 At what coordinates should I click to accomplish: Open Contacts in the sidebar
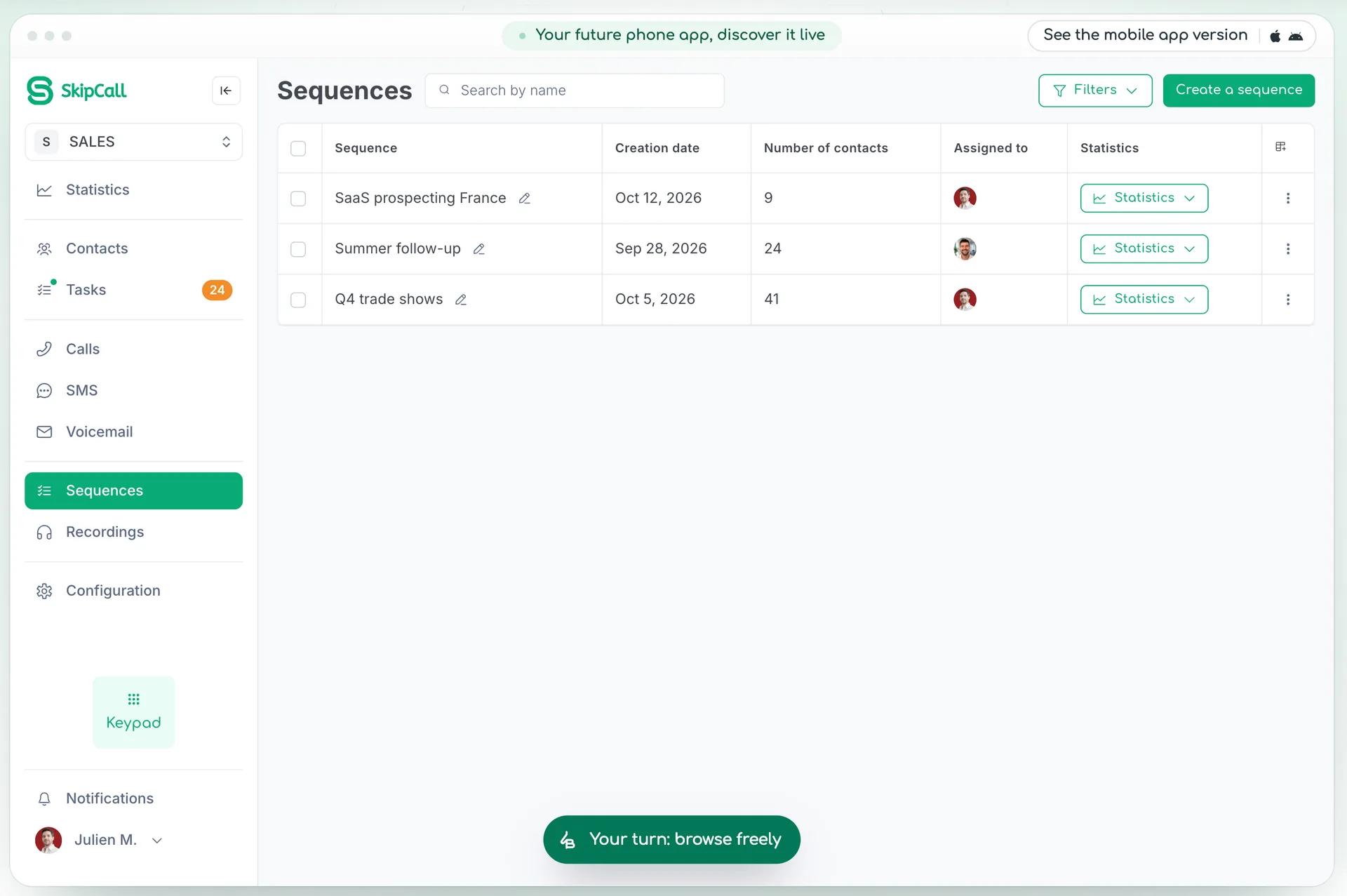point(133,248)
